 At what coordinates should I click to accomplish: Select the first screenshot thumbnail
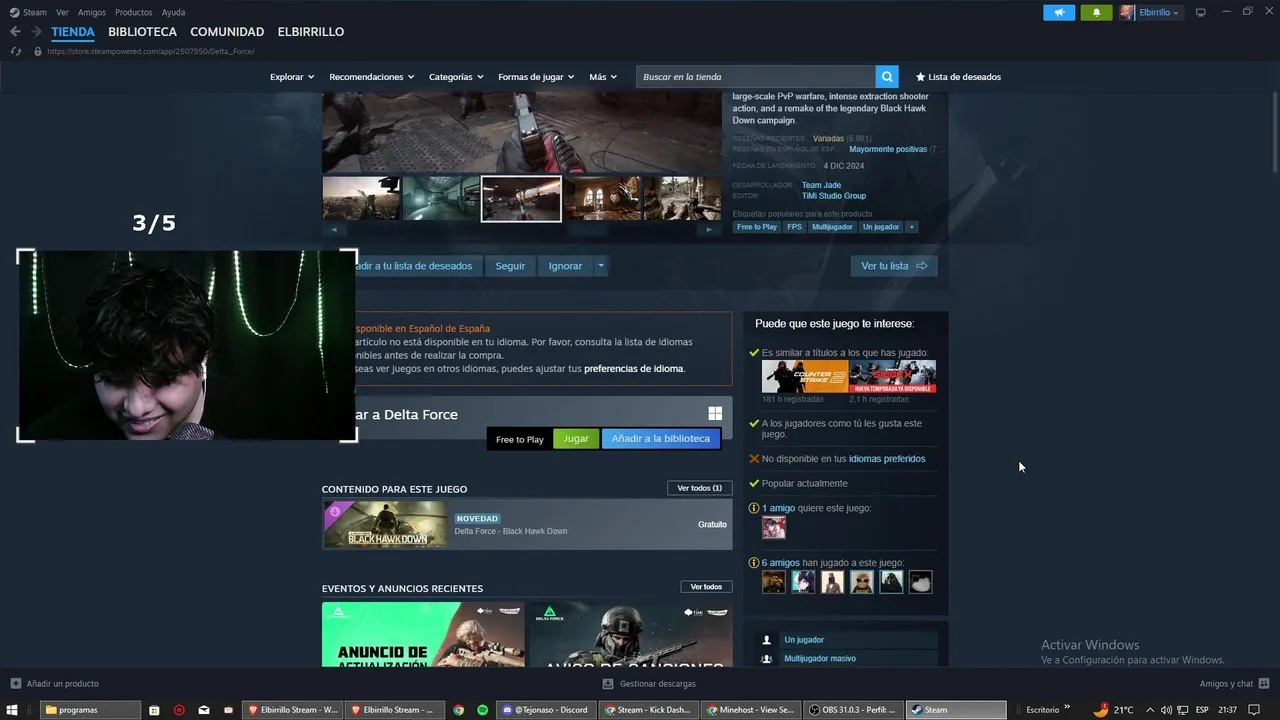[360, 198]
